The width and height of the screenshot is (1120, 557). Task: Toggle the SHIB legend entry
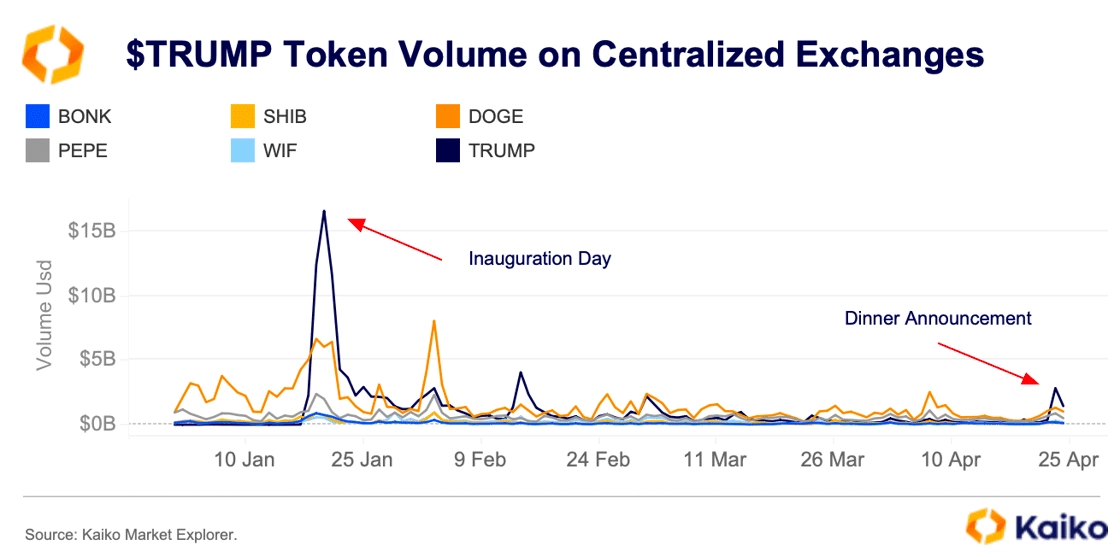[269, 116]
